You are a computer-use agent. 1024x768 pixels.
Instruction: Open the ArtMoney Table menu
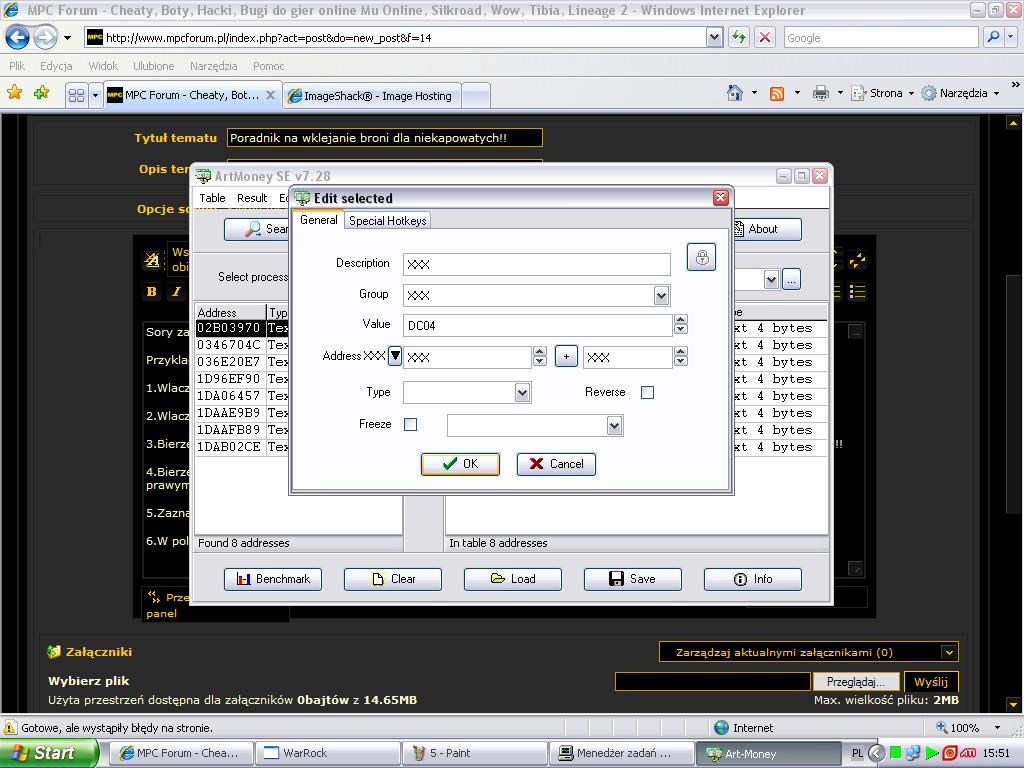[212, 198]
